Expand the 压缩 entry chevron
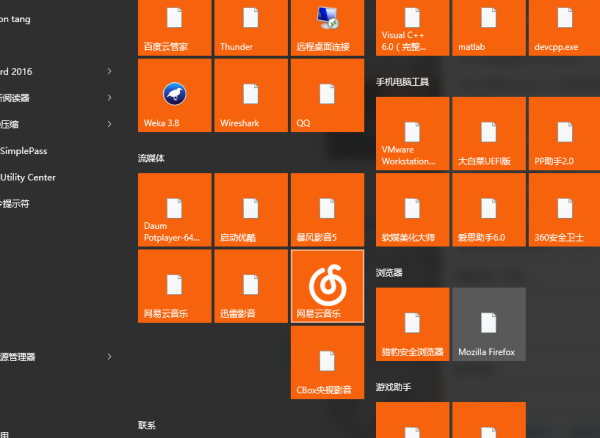 tap(109, 124)
